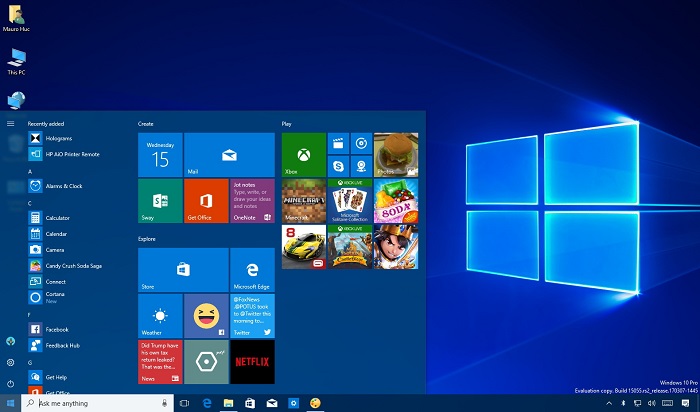This screenshot has width=700, height=412.
Task: Open the Xbox tile
Action: coord(304,155)
